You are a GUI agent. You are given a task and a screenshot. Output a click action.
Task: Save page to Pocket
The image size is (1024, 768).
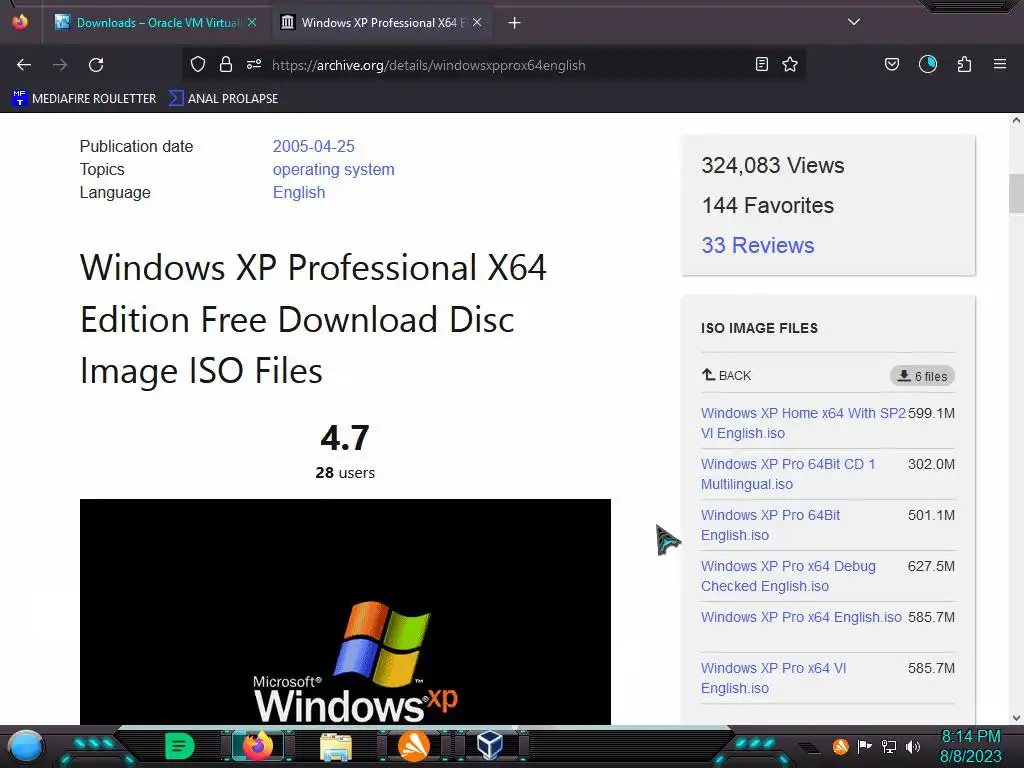[892, 64]
